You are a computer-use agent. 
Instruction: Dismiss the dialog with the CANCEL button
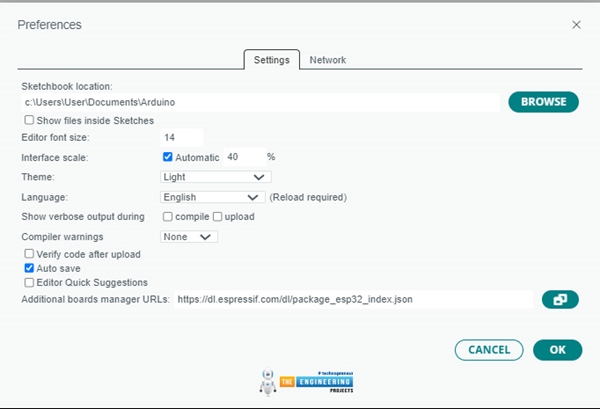click(x=489, y=350)
